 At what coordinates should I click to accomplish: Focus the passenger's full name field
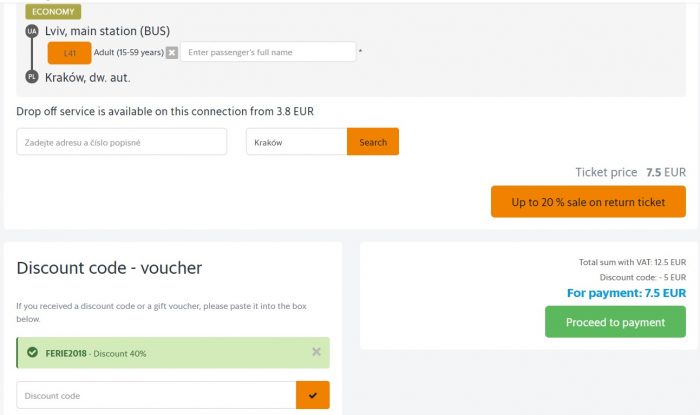268,52
